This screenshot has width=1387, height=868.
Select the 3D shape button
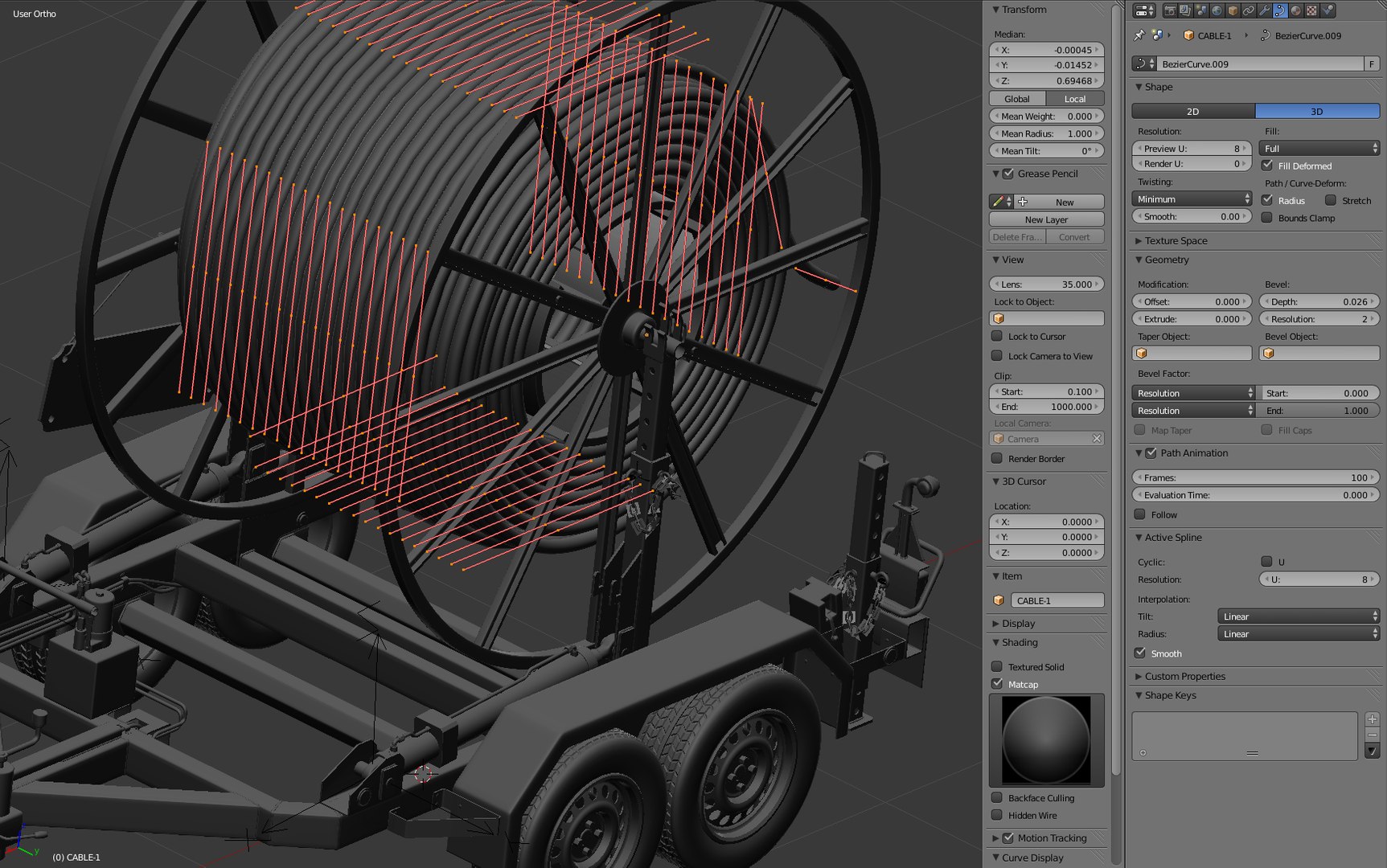(1317, 111)
